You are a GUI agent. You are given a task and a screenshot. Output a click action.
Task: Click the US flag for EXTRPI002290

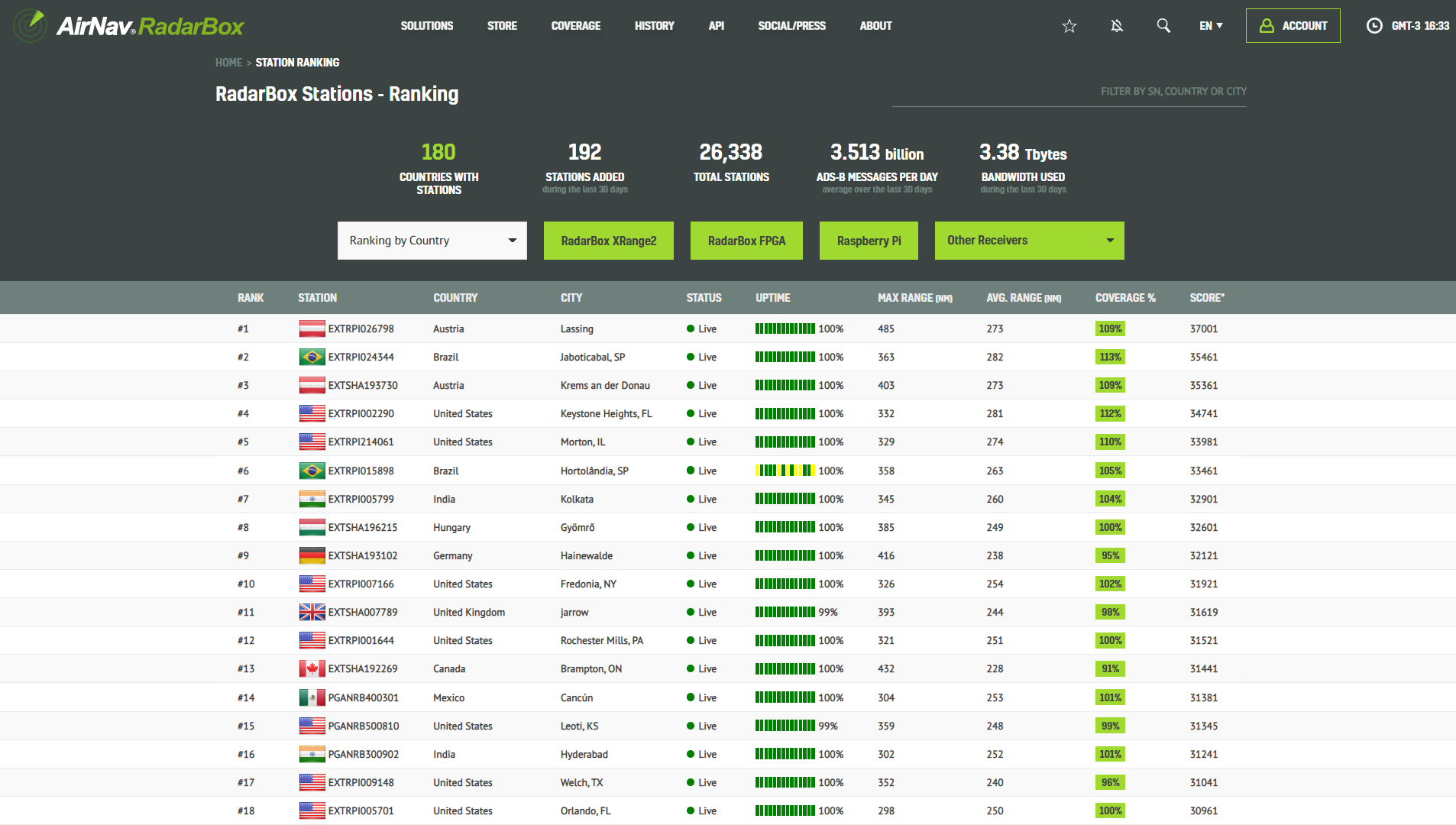coord(312,414)
